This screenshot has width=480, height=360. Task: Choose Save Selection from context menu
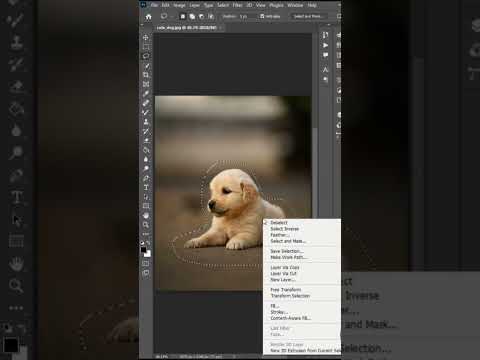point(287,251)
